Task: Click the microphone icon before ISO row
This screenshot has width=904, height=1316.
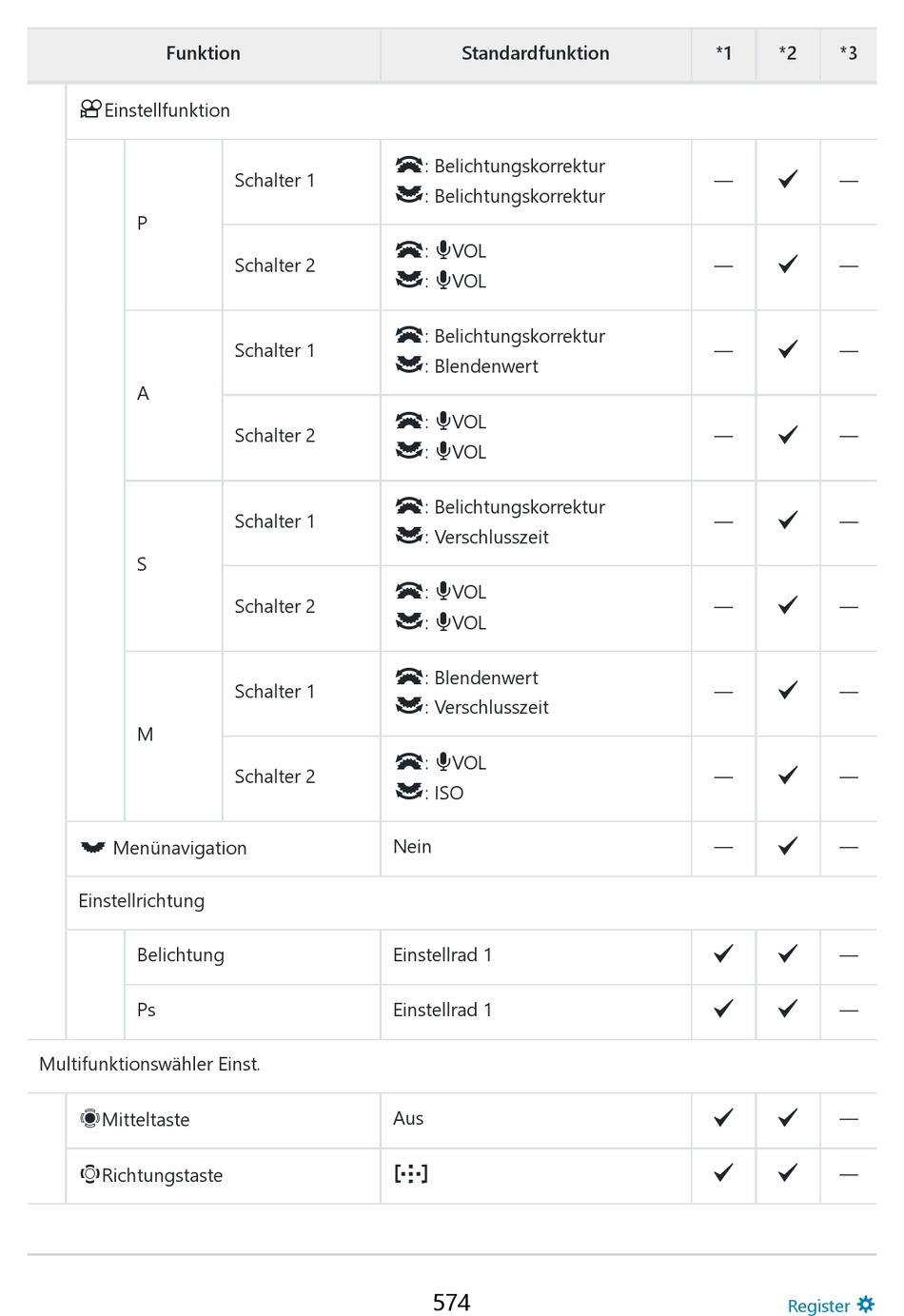Action: [443, 761]
